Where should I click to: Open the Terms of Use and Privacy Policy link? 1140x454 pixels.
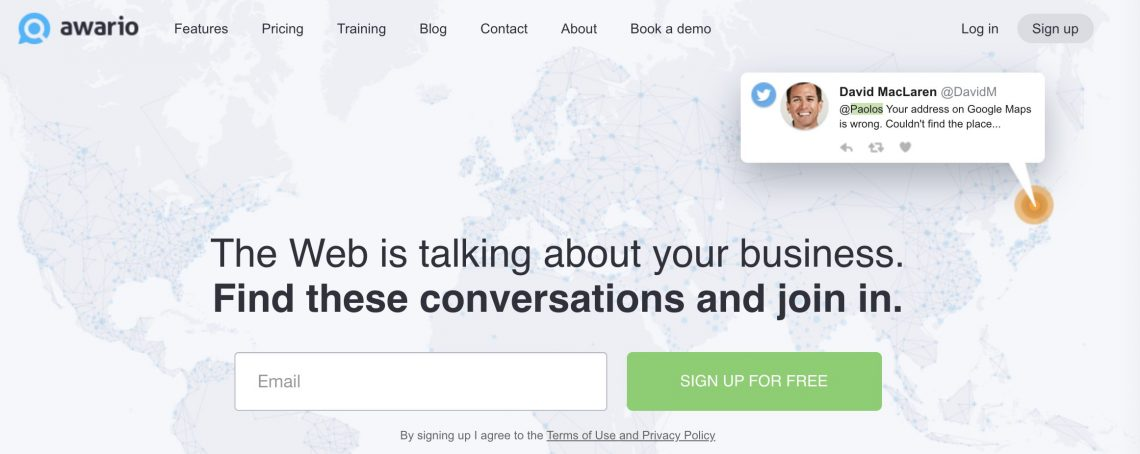tap(630, 436)
